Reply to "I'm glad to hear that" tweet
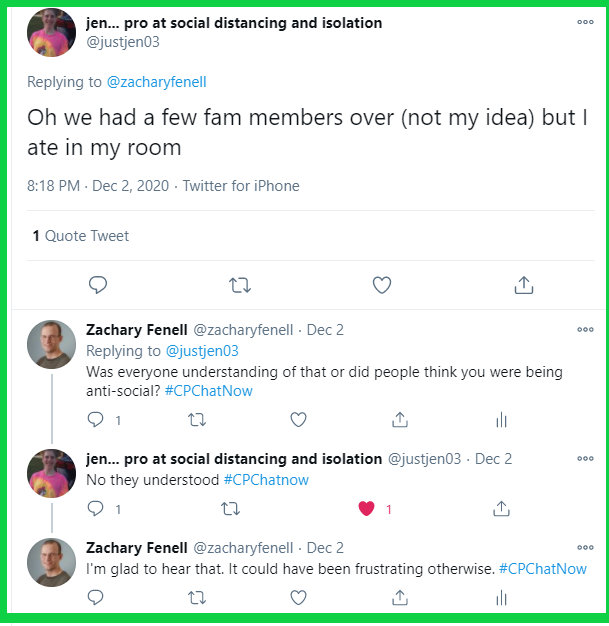Image resolution: width=609 pixels, height=626 pixels. tap(96, 597)
